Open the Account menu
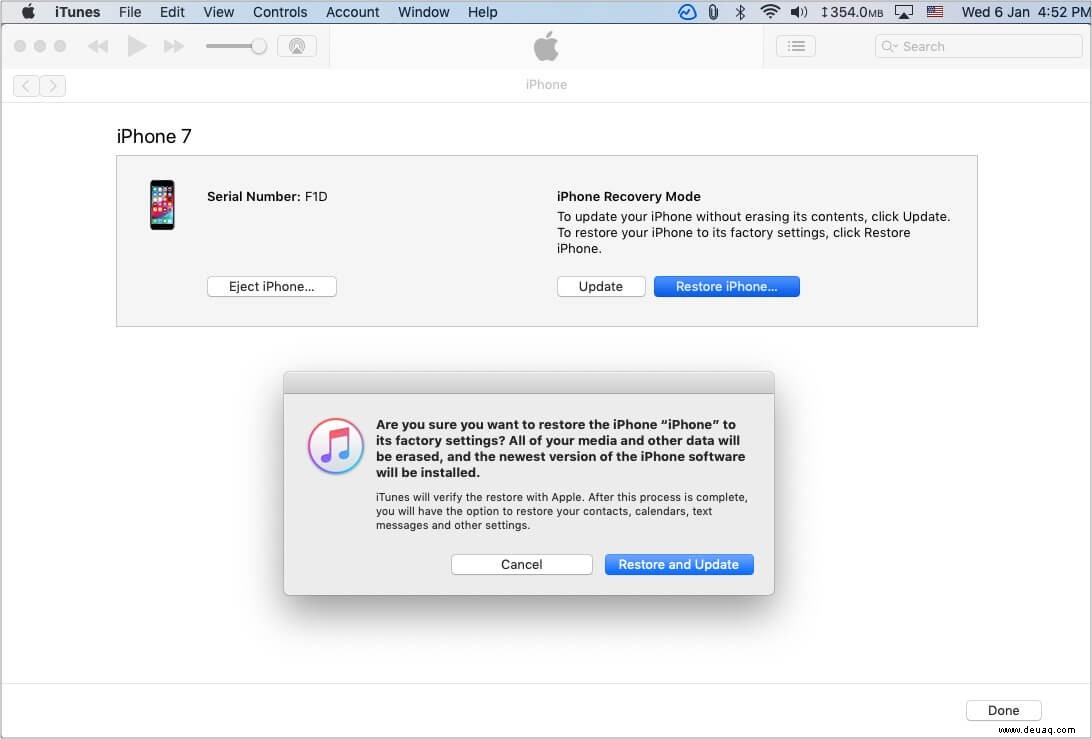The image size is (1092, 739). (x=352, y=12)
